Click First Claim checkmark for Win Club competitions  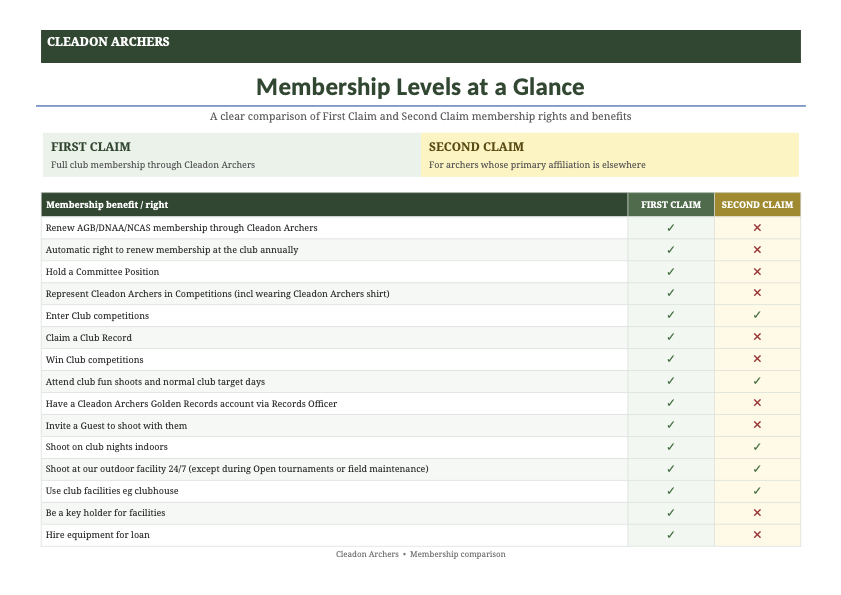tap(670, 359)
